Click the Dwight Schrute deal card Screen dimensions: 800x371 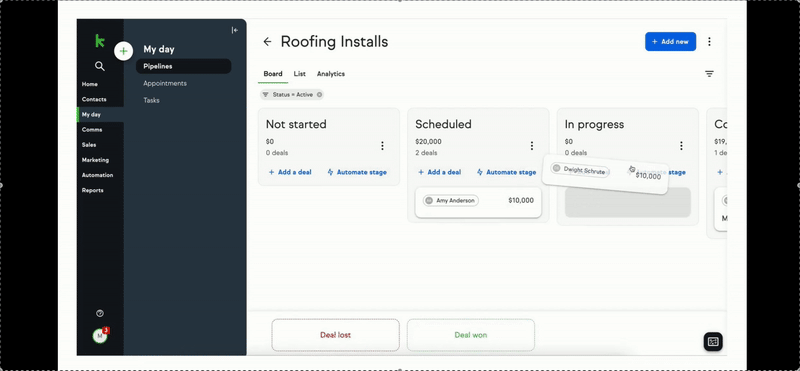(x=605, y=175)
